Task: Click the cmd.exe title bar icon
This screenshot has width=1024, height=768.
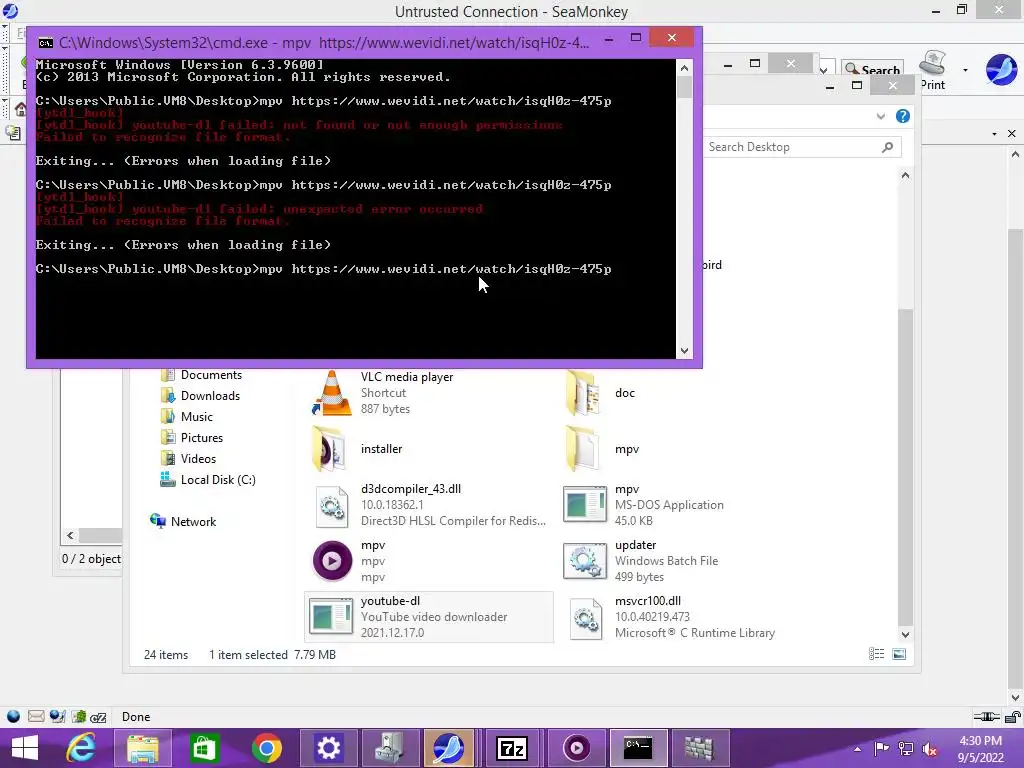Action: pos(46,43)
